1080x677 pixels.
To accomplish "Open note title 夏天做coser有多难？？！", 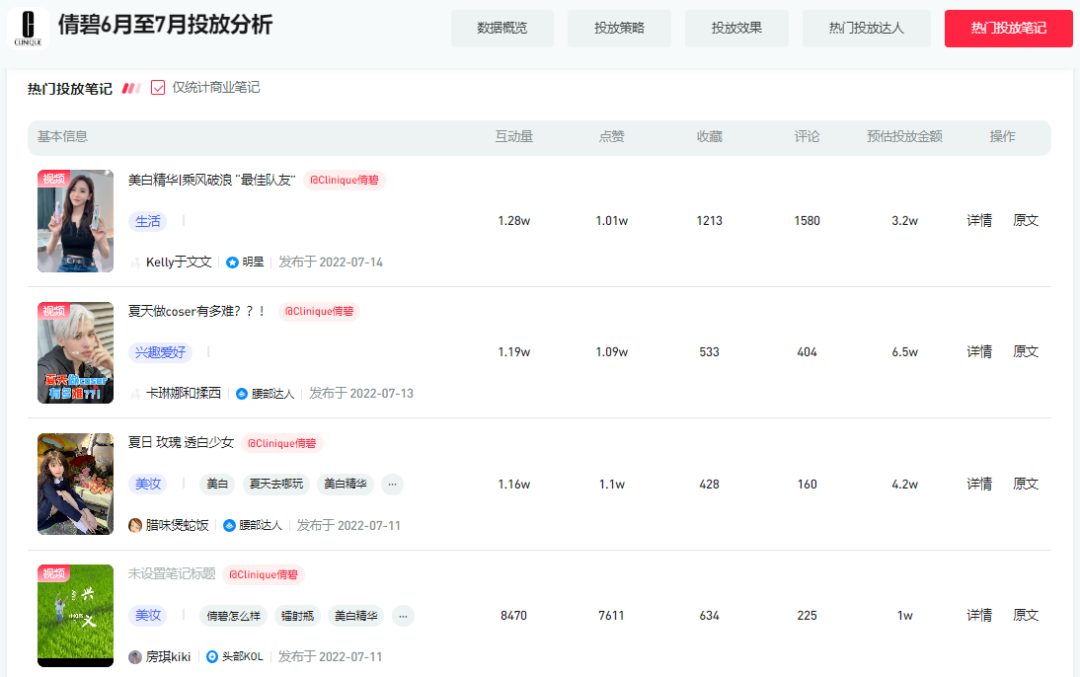I will (x=198, y=312).
